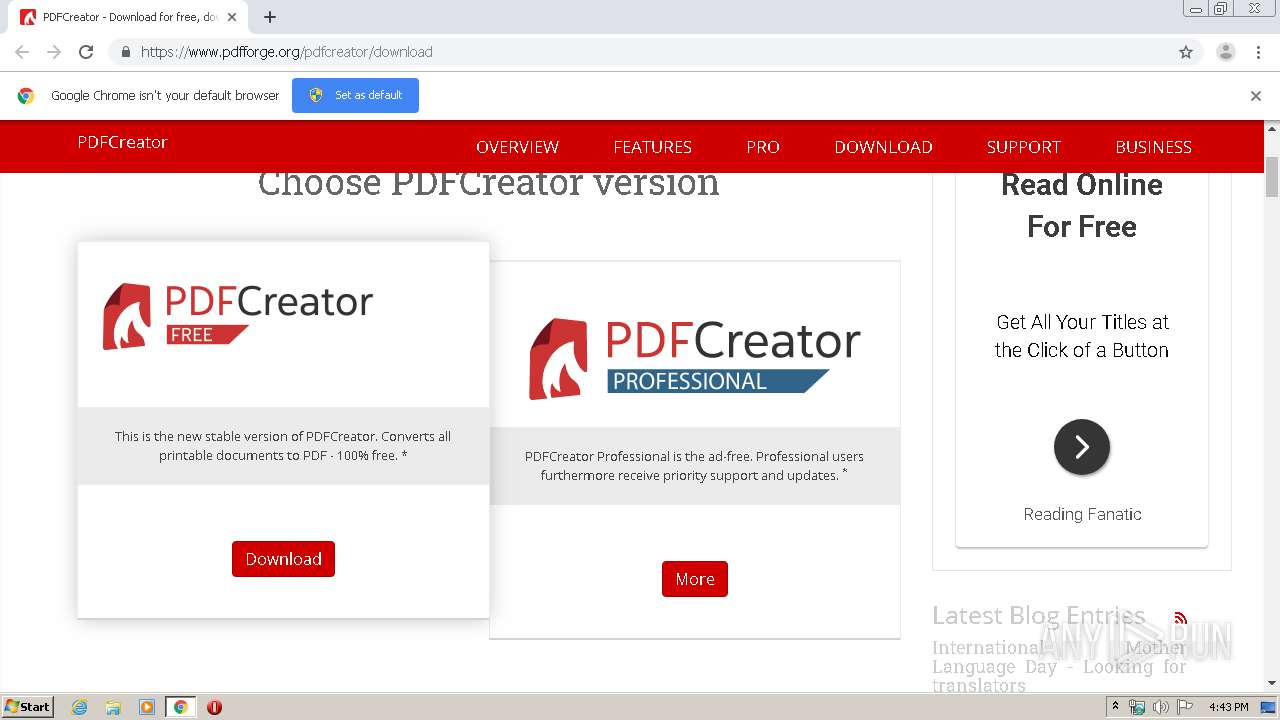Click Choose PDFCreator version heading

(x=489, y=183)
